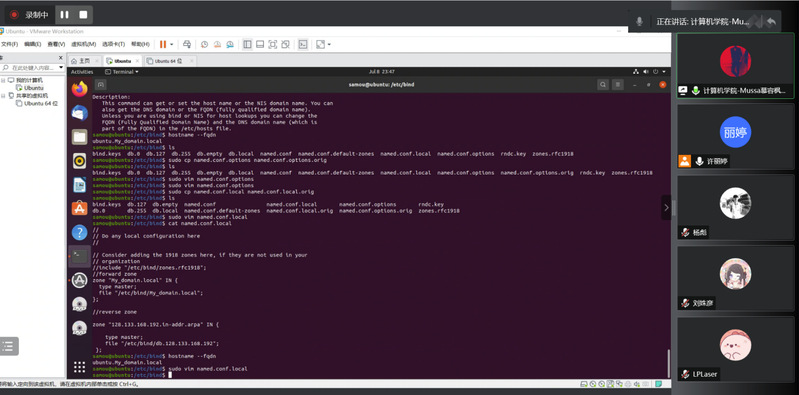The height and width of the screenshot is (395, 799).
Task: Open the VMware console view icon
Action: pyautogui.click(x=303, y=44)
